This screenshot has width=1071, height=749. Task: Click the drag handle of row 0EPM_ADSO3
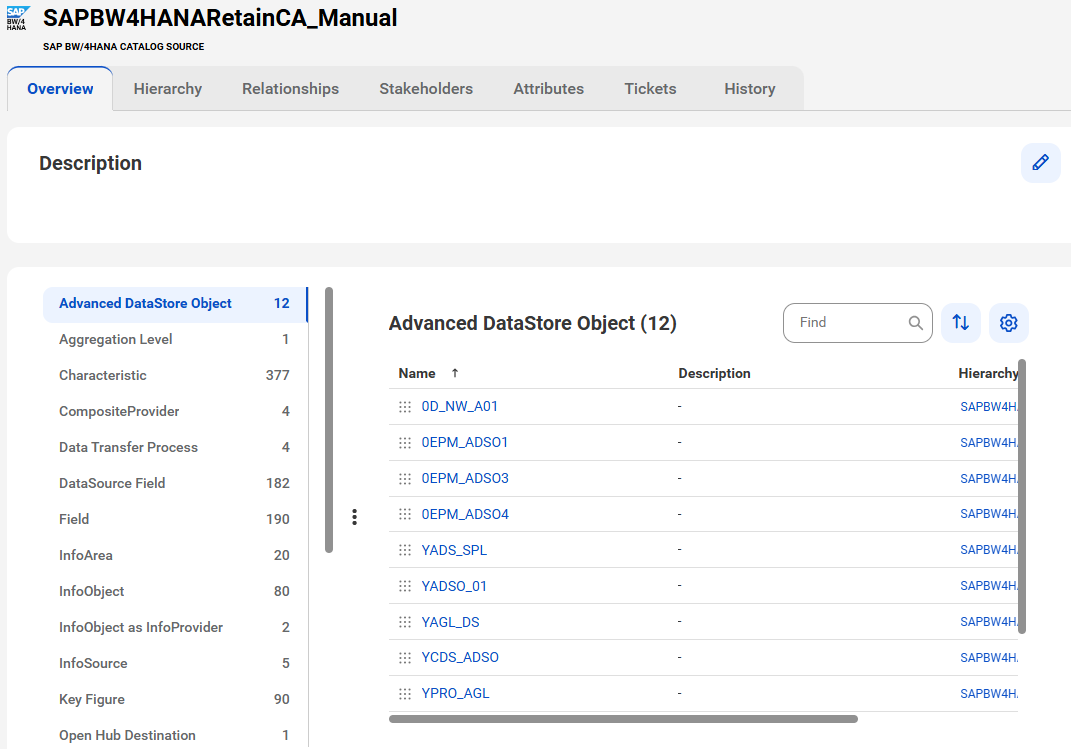pyautogui.click(x=404, y=478)
